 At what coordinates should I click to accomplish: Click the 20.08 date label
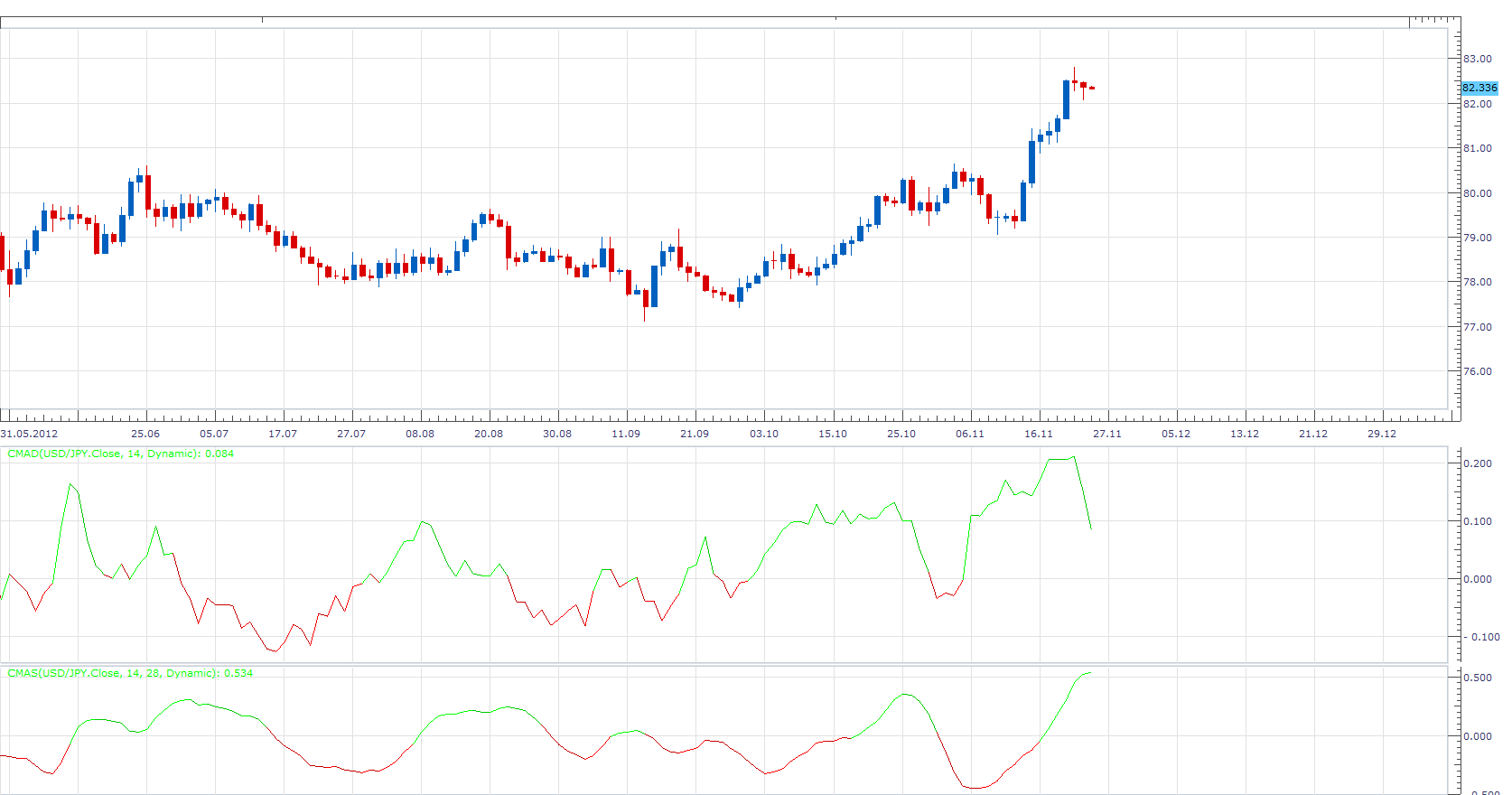click(x=489, y=434)
